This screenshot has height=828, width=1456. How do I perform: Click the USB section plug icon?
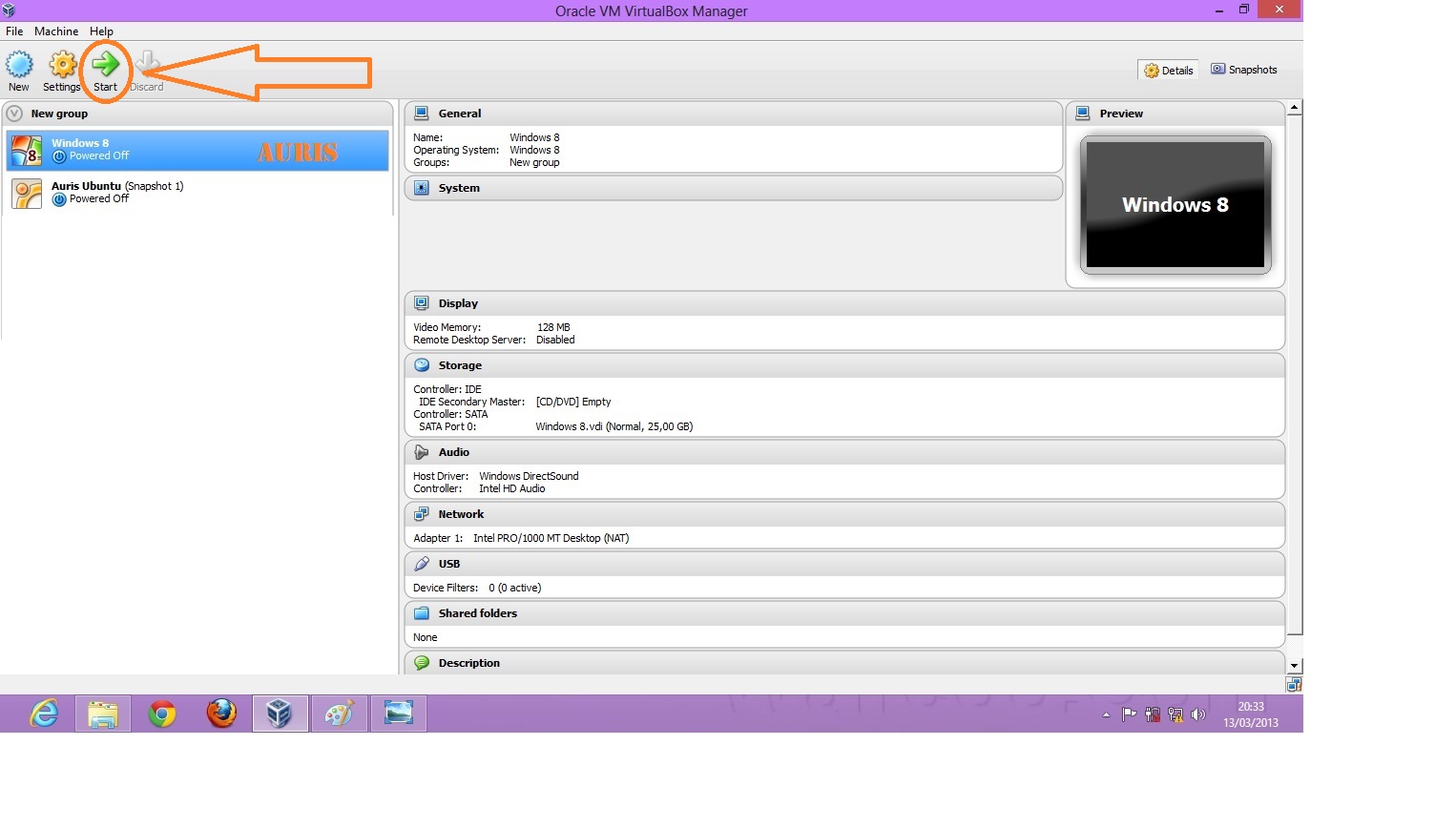click(x=422, y=564)
